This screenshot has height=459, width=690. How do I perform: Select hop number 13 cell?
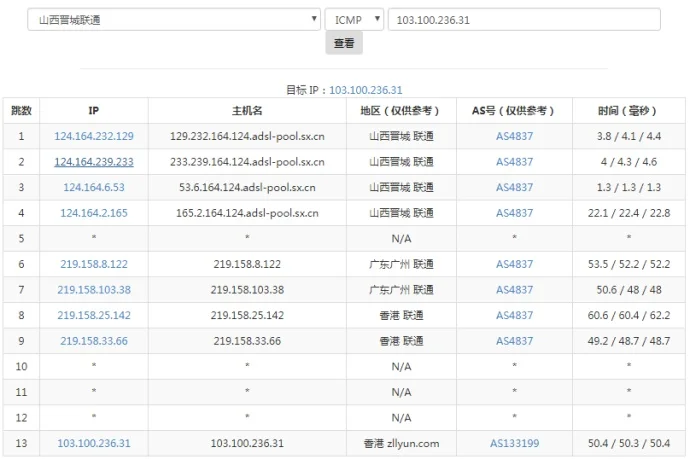[21, 443]
